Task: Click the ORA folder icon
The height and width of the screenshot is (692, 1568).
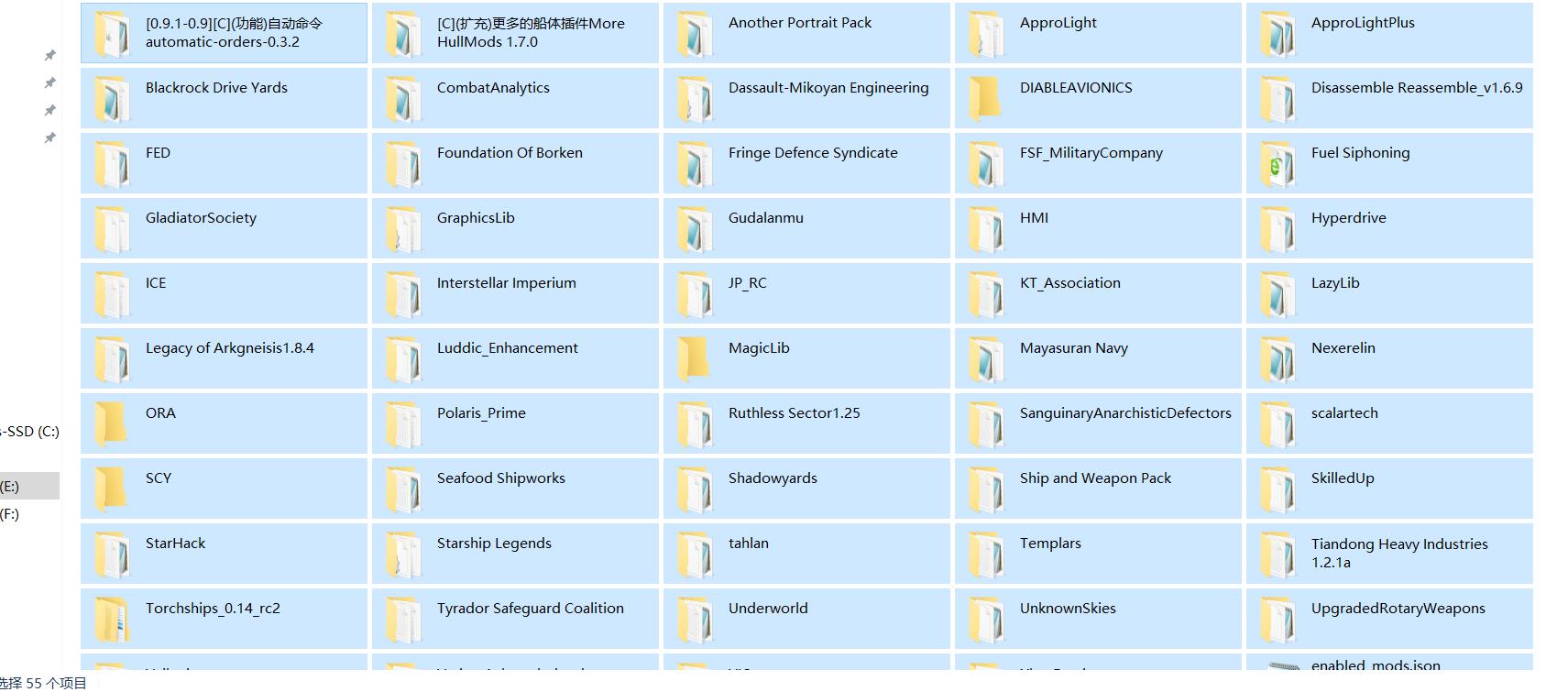Action: coord(112,423)
